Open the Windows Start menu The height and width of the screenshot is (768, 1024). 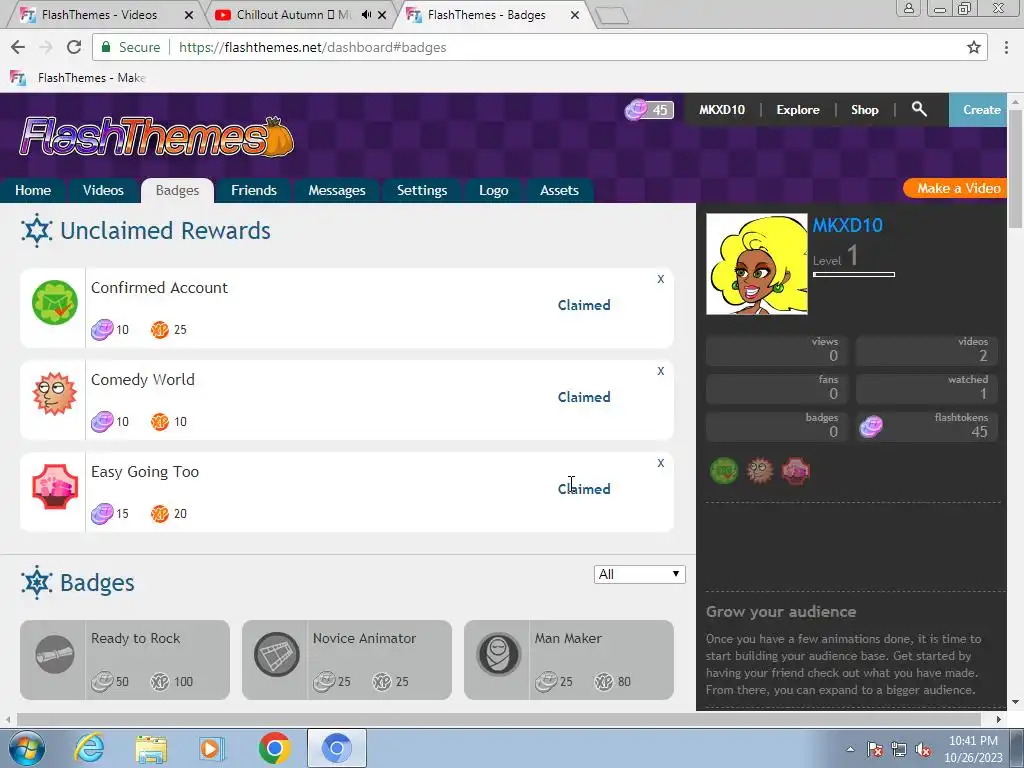pyautogui.click(x=26, y=748)
